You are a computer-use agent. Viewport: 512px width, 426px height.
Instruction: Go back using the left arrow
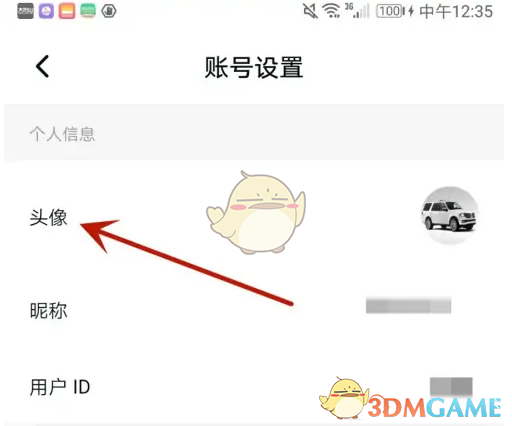click(x=43, y=66)
